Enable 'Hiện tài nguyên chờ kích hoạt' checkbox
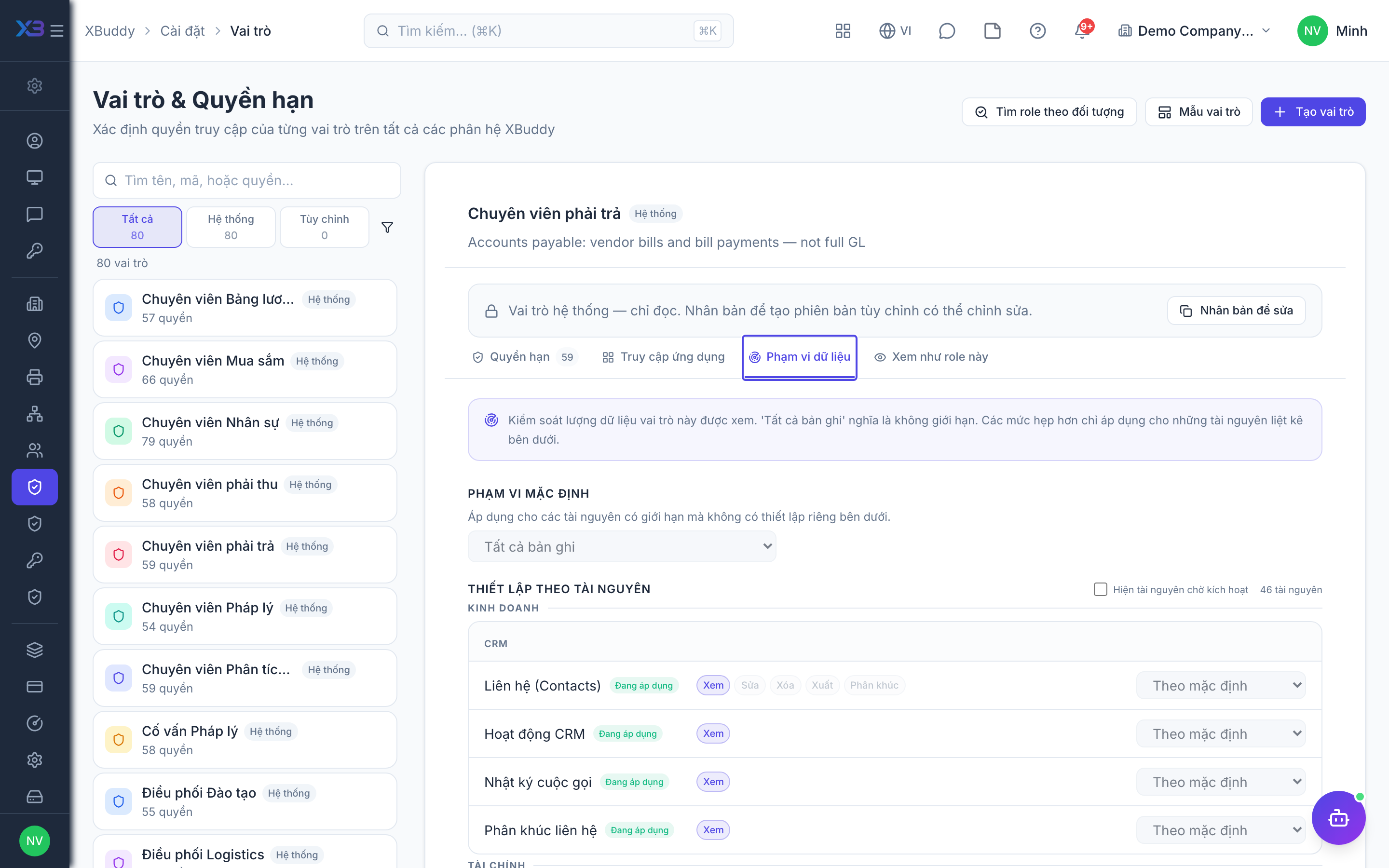1389x868 pixels. coord(1100,590)
